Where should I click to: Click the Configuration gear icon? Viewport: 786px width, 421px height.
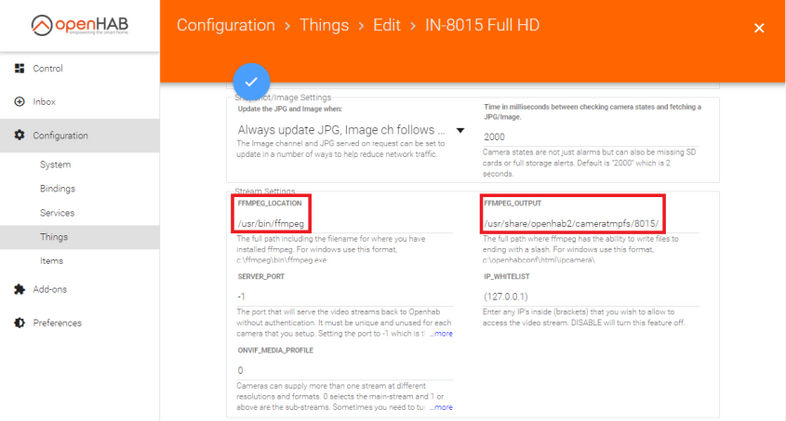click(19, 136)
